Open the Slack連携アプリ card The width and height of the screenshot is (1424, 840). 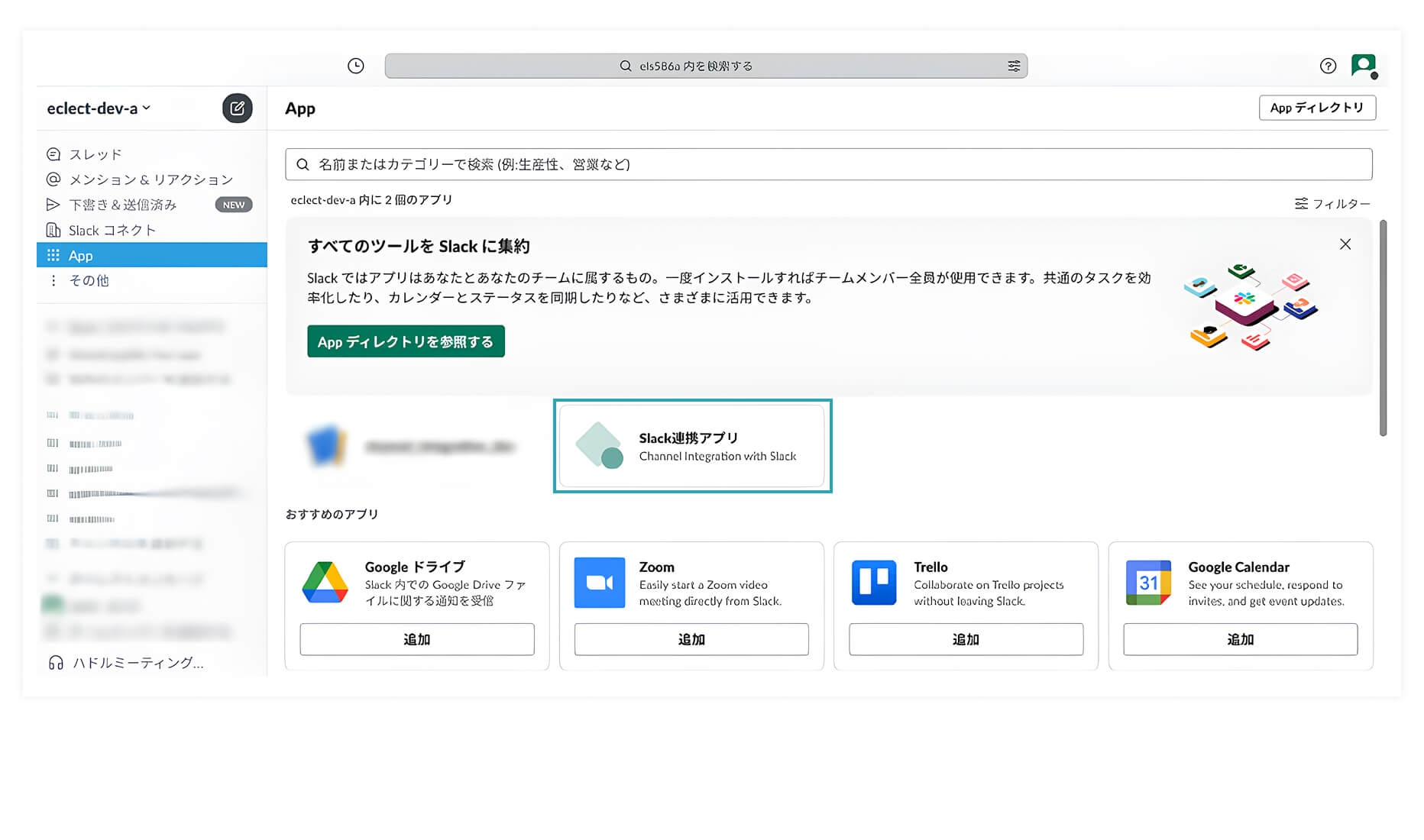[692, 446]
